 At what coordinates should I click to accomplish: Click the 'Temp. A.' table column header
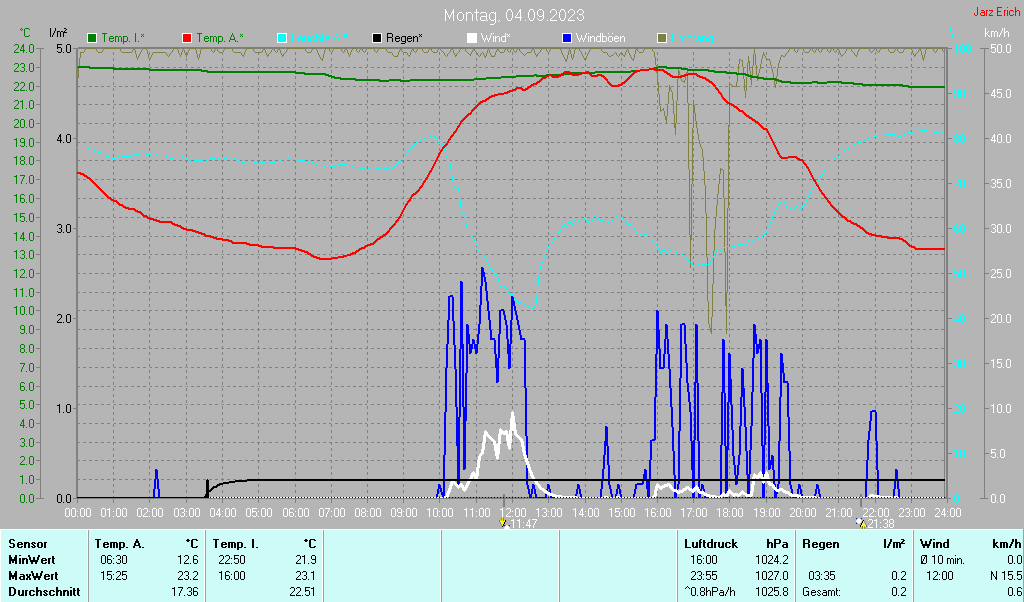[x=120, y=544]
